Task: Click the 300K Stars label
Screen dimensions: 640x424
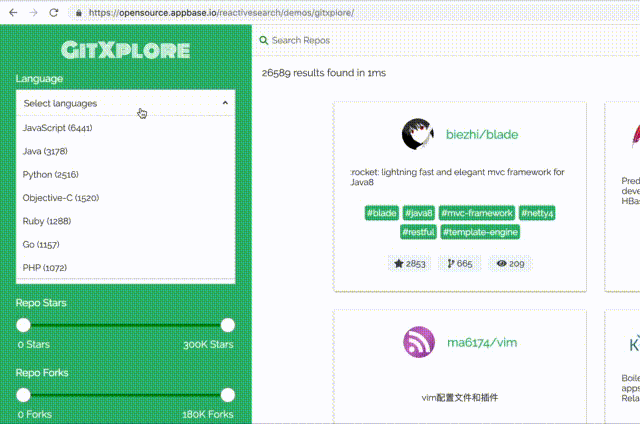Action: (x=208, y=344)
